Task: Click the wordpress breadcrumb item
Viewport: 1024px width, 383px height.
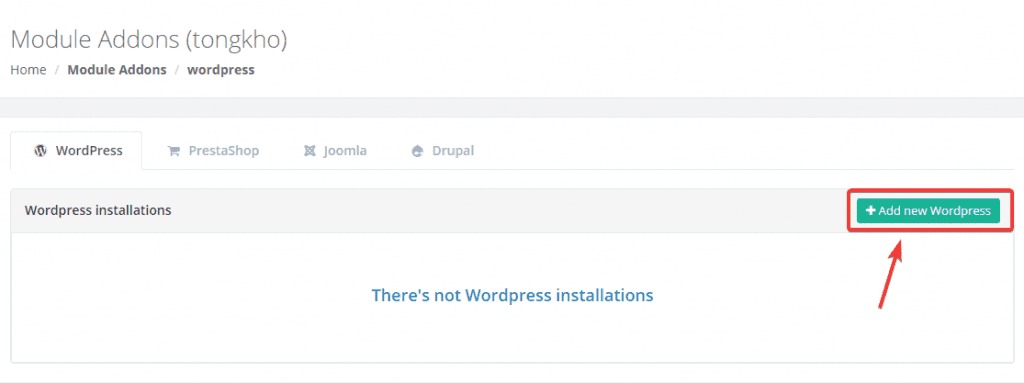Action: point(221,69)
